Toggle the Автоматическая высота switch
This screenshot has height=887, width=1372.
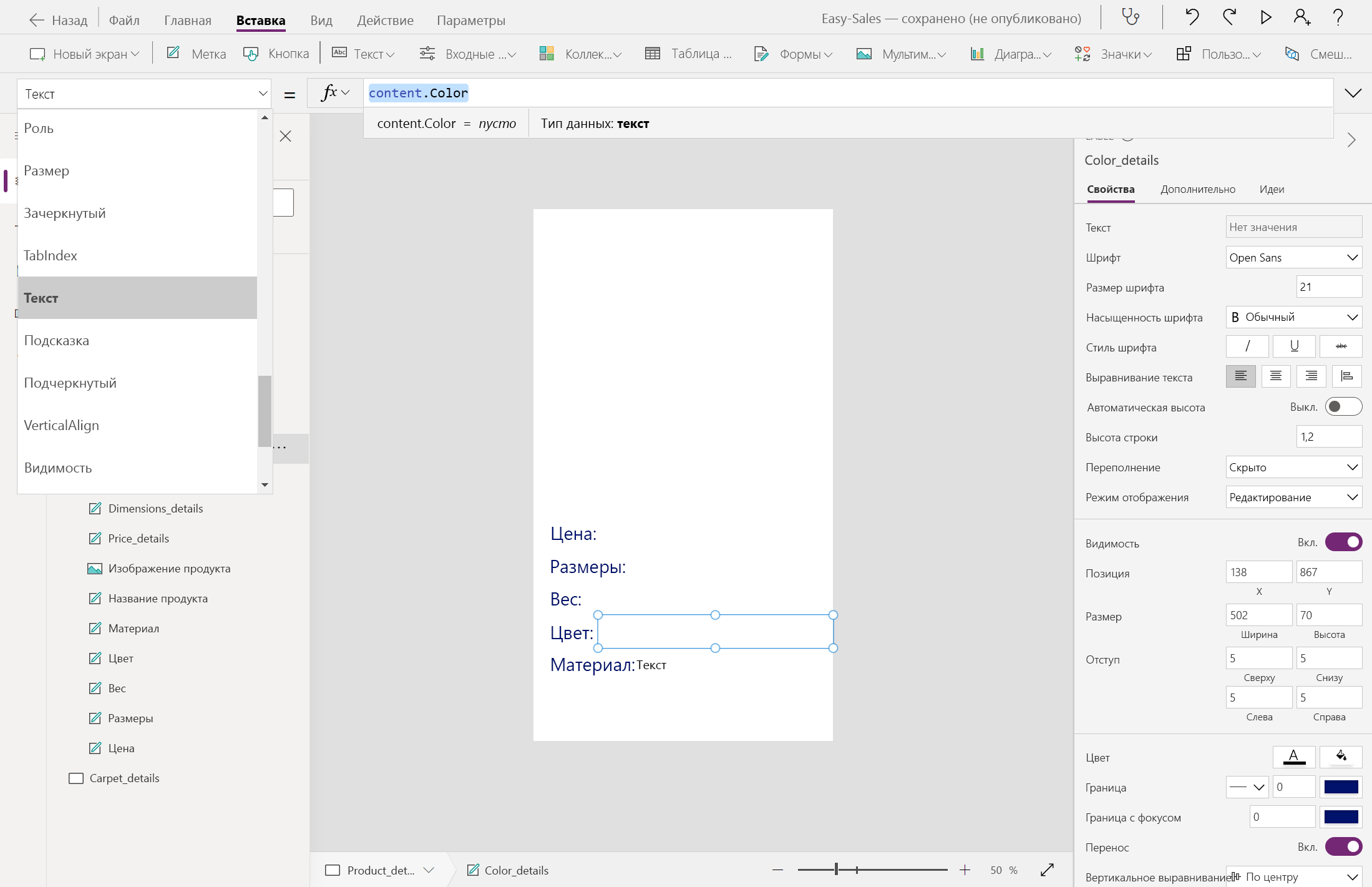(x=1343, y=407)
